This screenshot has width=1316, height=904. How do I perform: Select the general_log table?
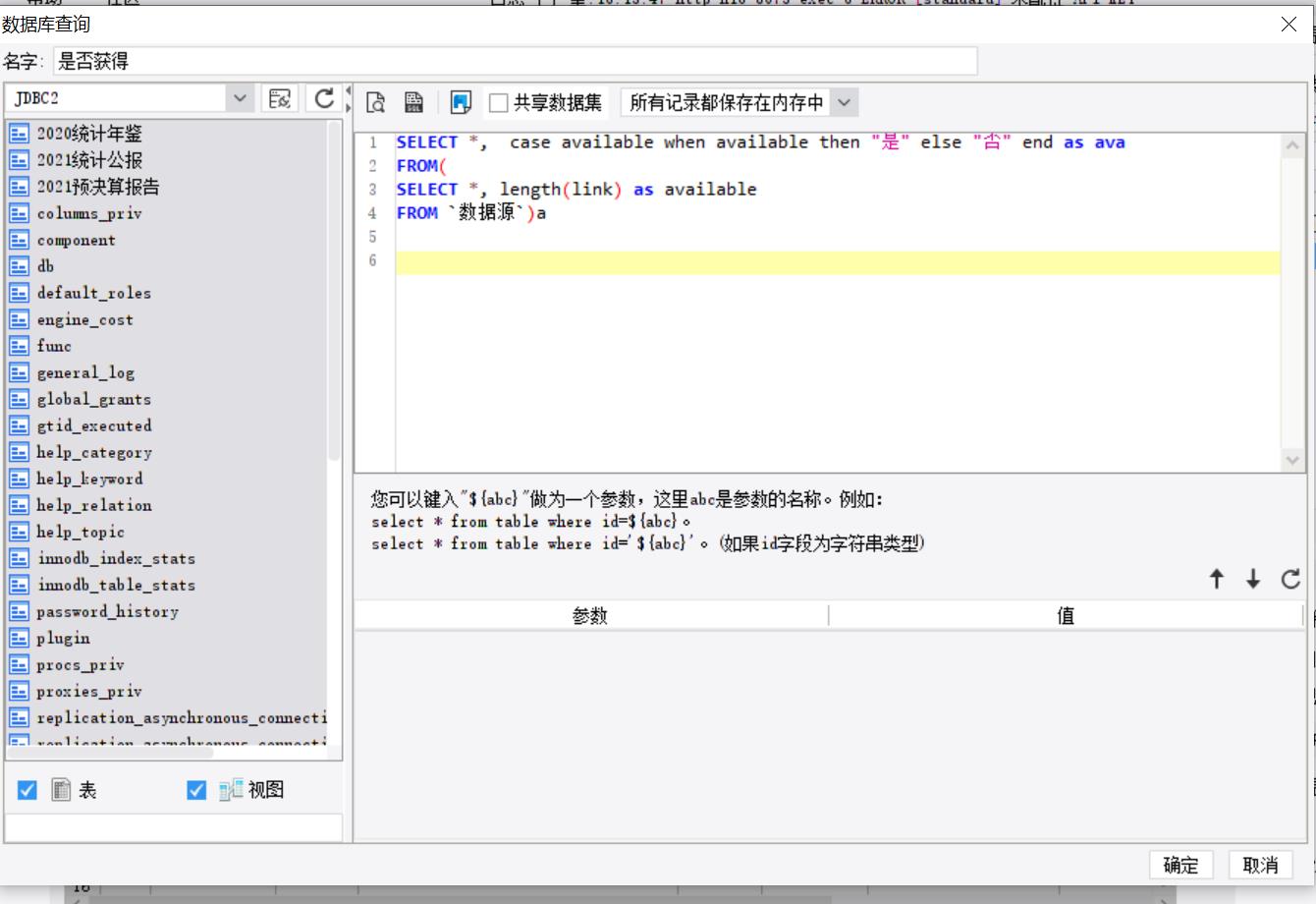tap(85, 372)
